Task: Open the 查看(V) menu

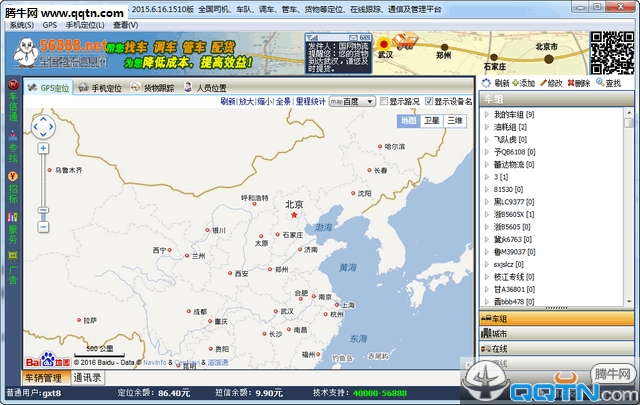Action: [x=125, y=25]
